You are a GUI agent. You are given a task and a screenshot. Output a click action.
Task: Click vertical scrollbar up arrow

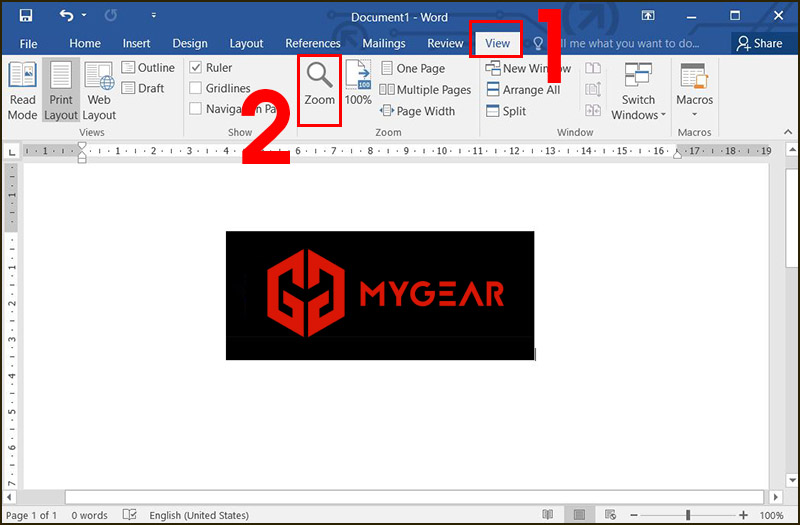[x=792, y=150]
